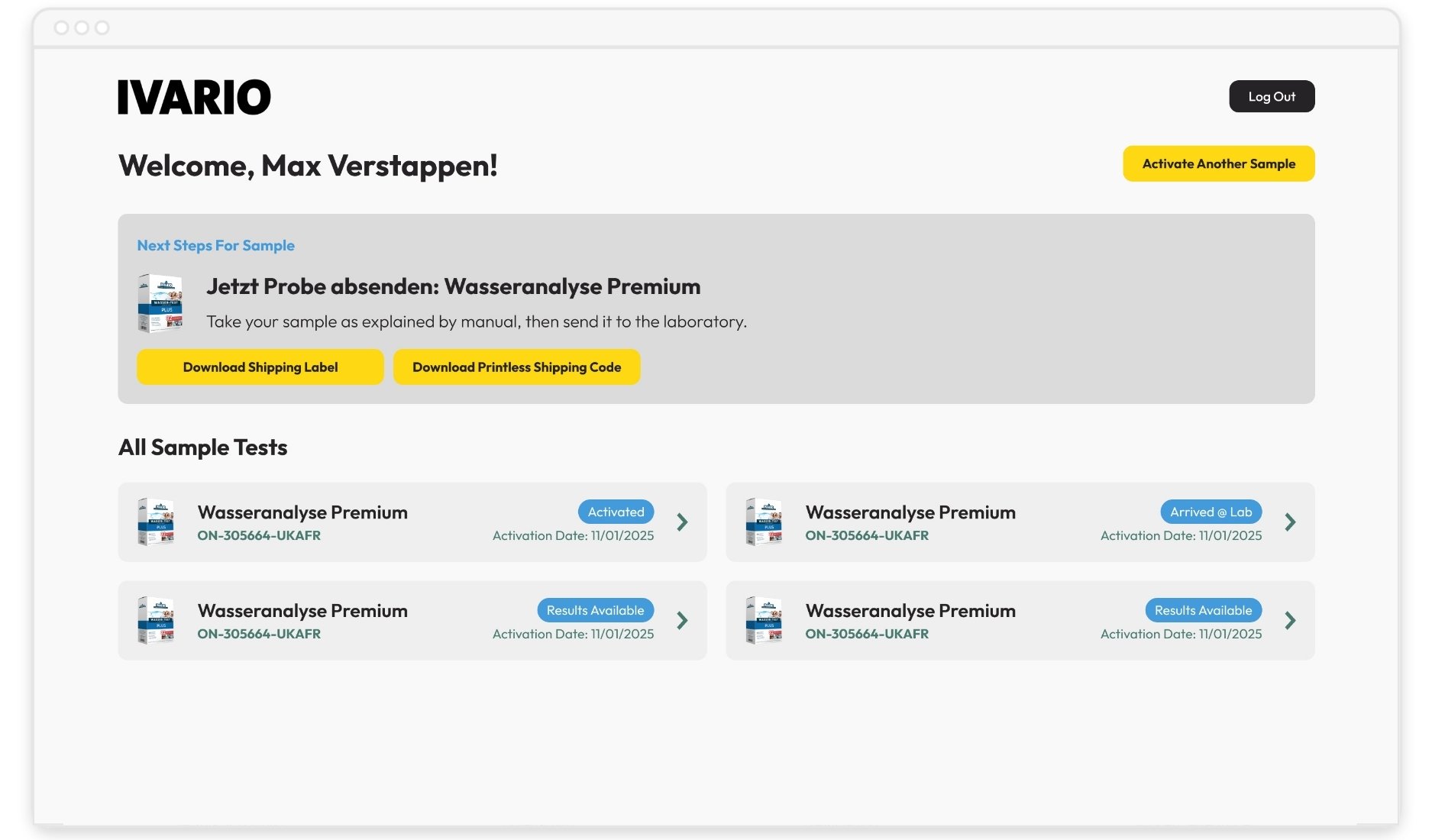Click the IVARIO logo

[193, 95]
